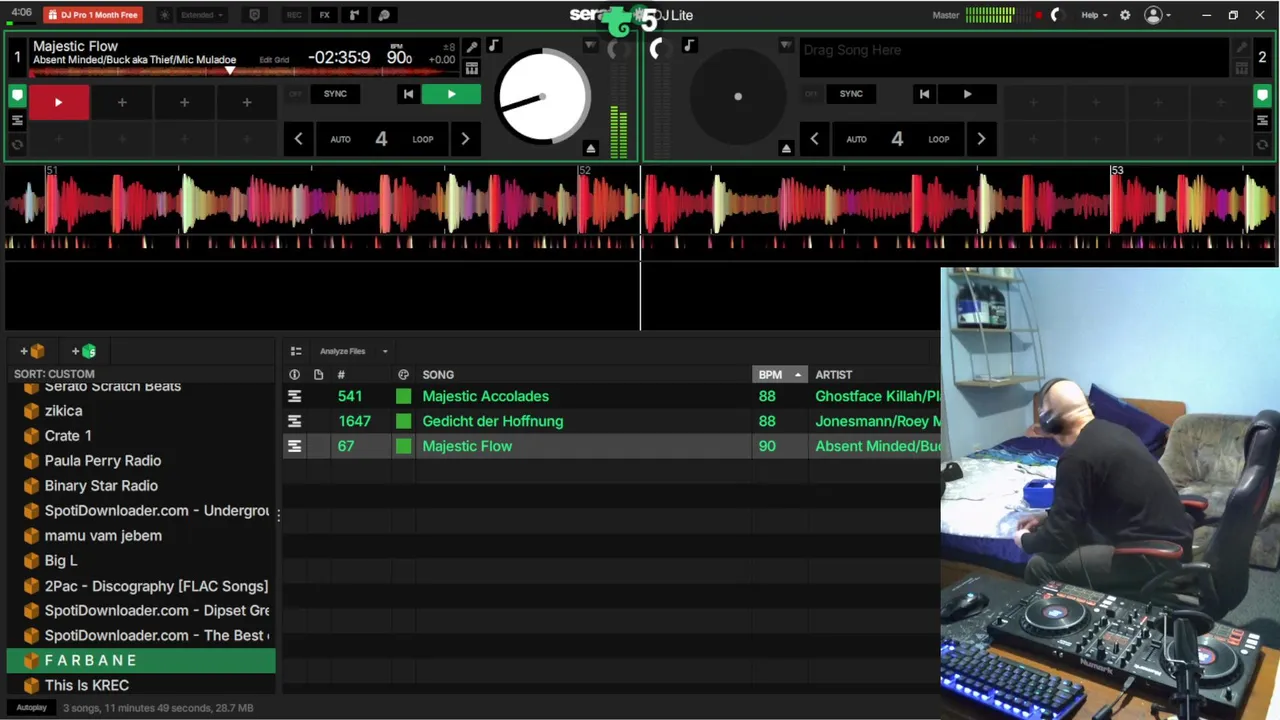Click deck 2 sync OFF button
Screen dimensions: 1280x720
pos(811,94)
